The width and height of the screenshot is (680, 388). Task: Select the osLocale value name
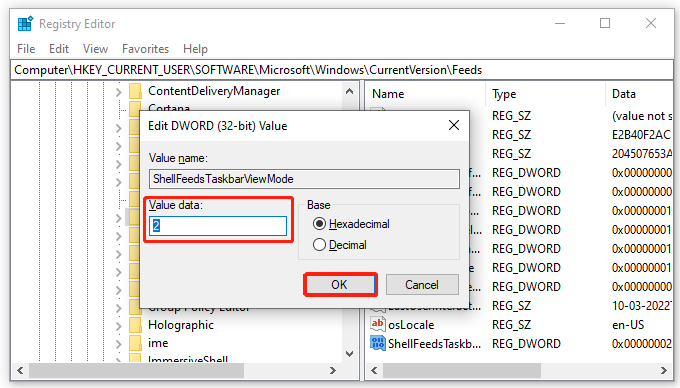click(411, 325)
